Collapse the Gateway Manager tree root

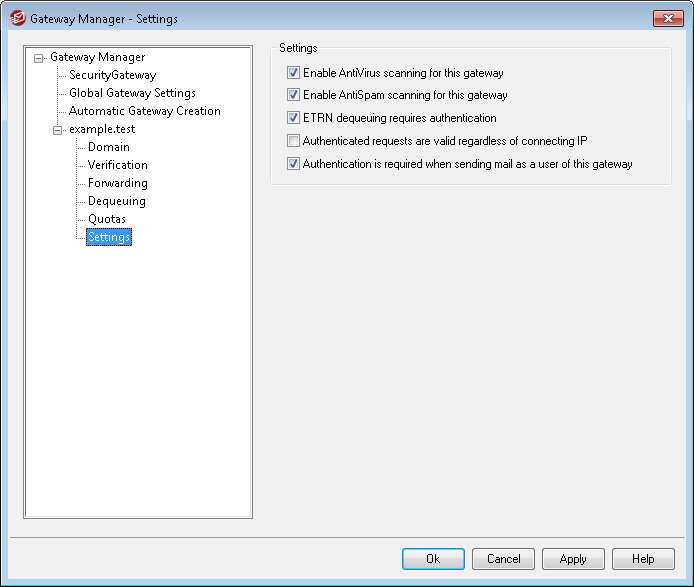[x=38, y=58]
